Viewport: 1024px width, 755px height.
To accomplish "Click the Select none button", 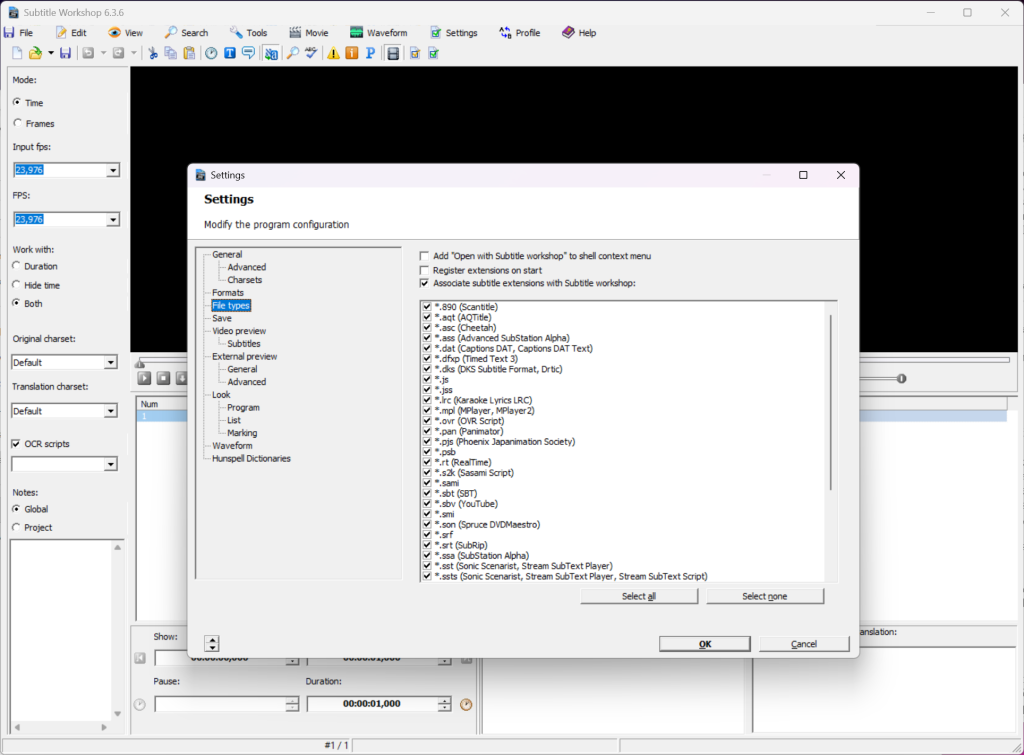I will (x=765, y=596).
